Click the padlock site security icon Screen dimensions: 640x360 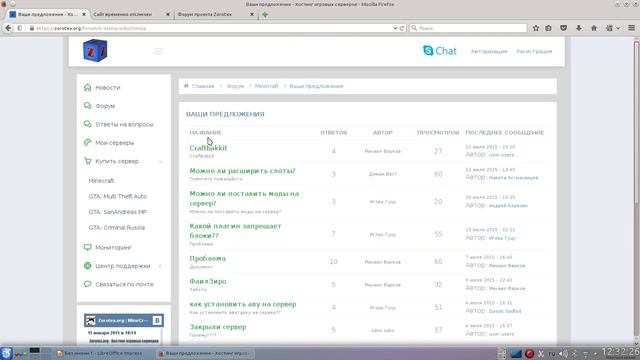point(32,28)
